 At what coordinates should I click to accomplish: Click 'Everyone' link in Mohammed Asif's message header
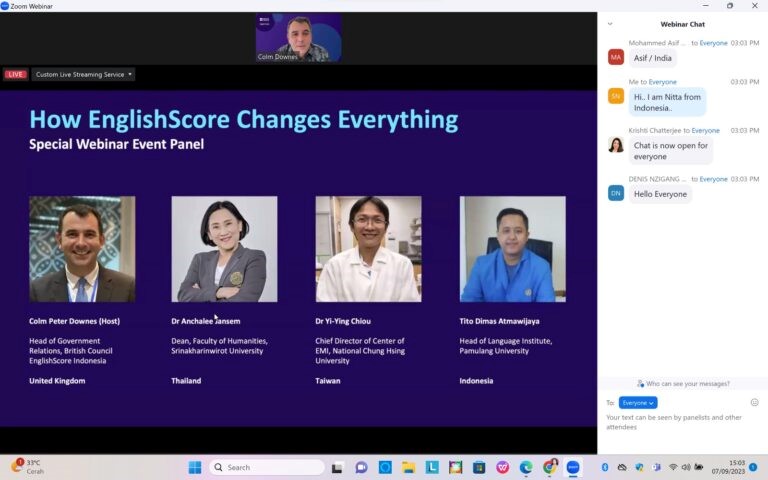pos(713,43)
